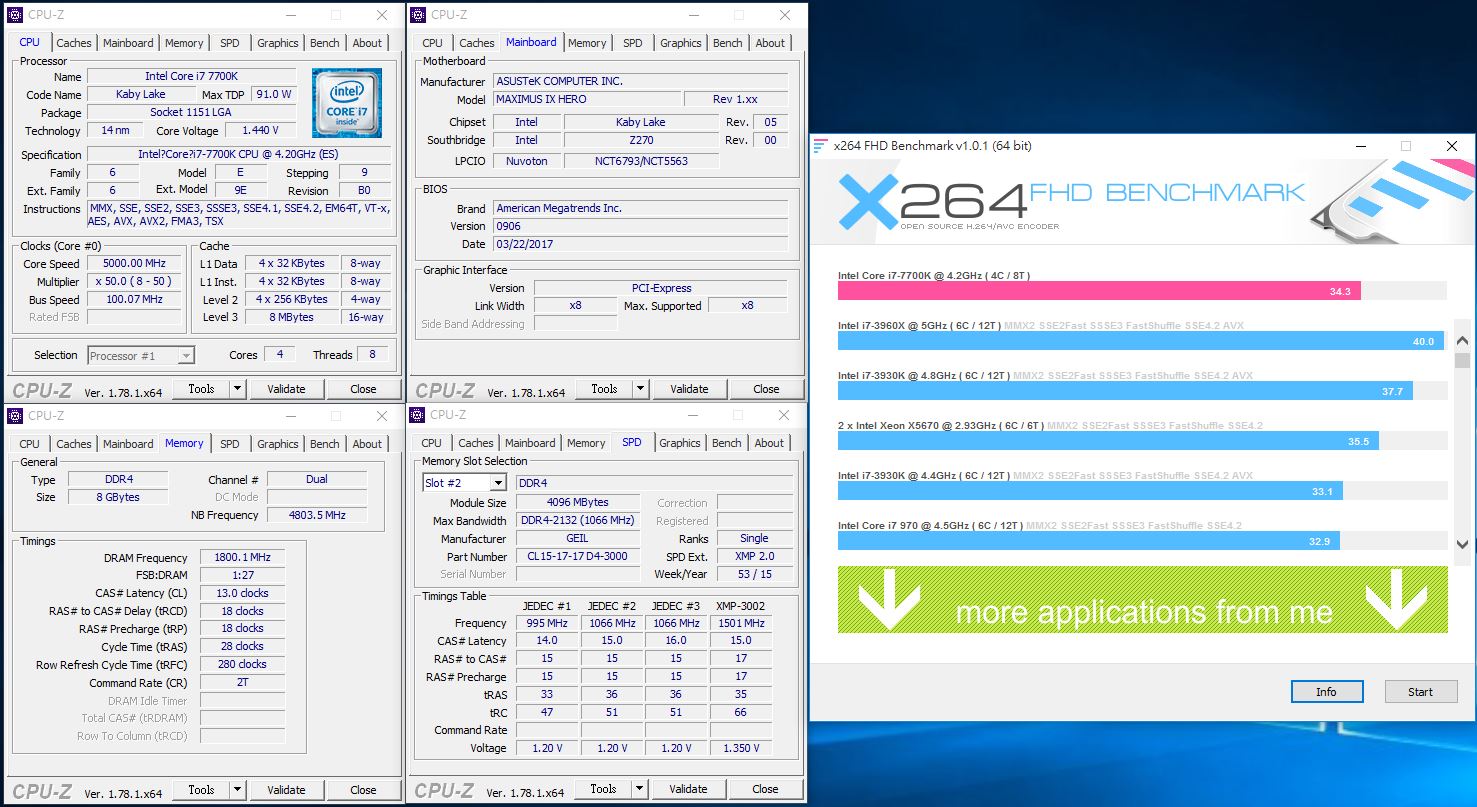
Task: Open the Tools dropdown arrow in the Motherboard window
Action: pyautogui.click(x=641, y=389)
